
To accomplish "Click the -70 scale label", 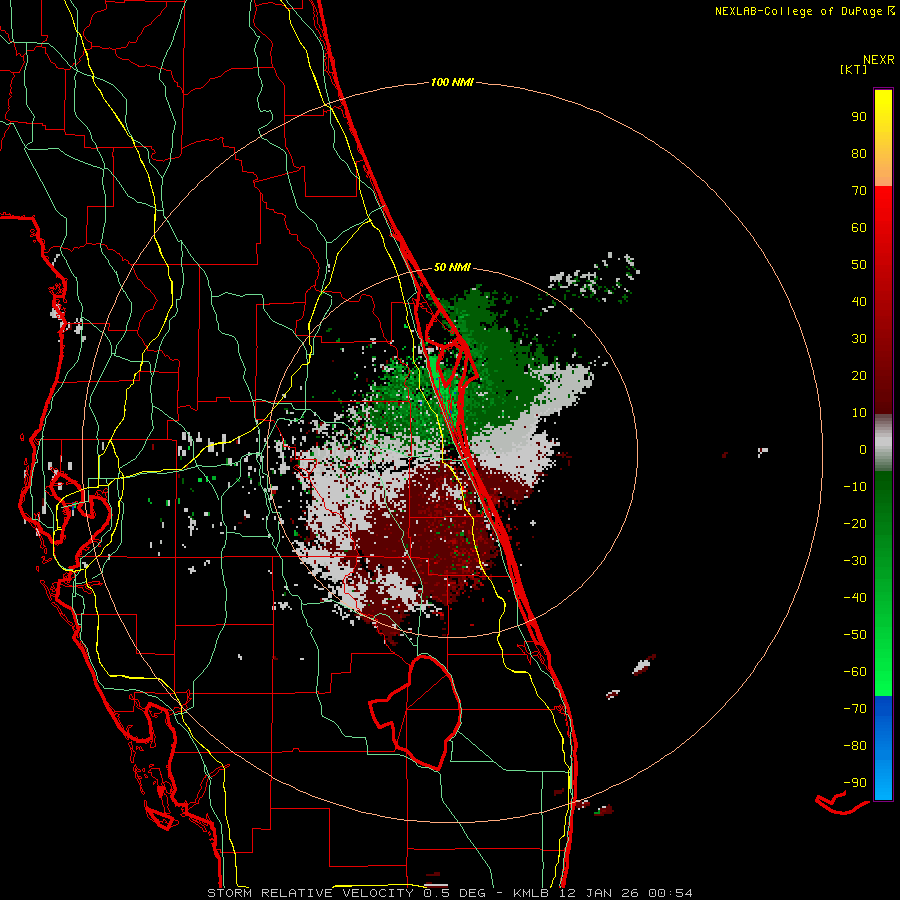I will (855, 709).
